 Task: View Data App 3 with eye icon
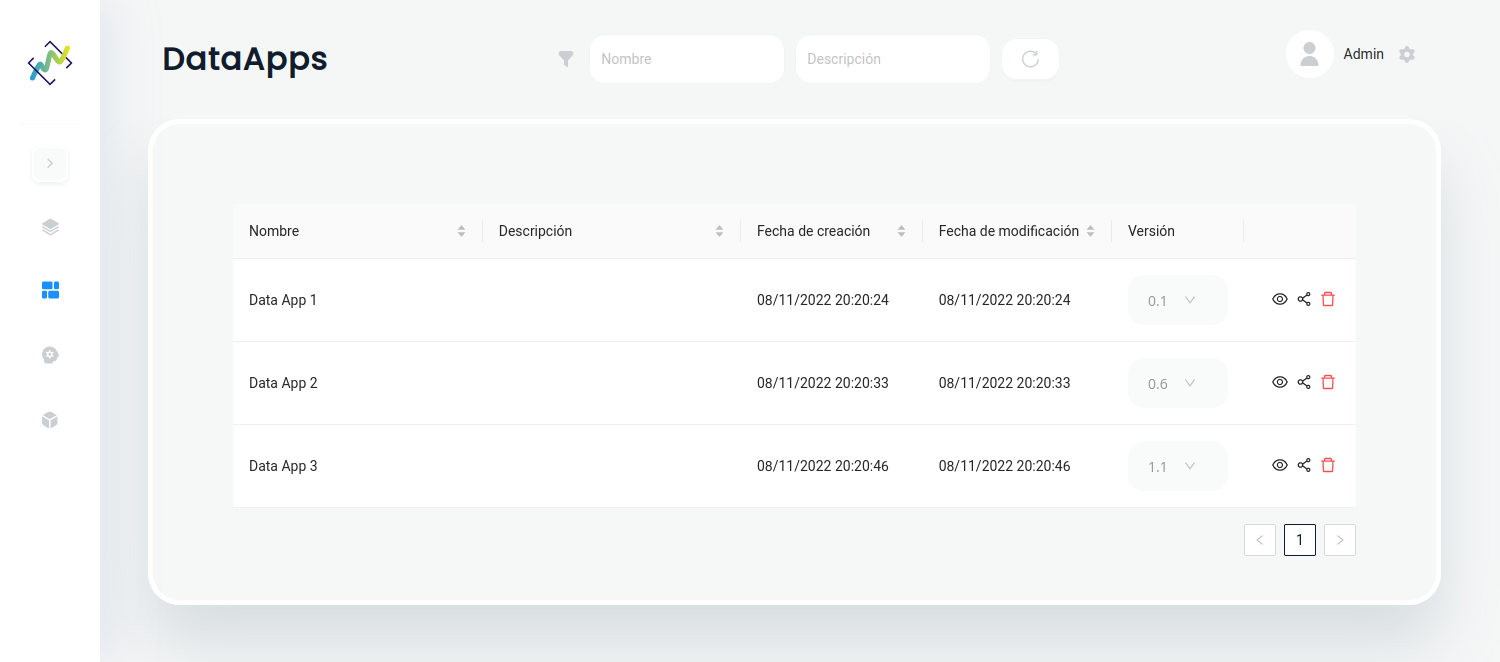pyautogui.click(x=1279, y=465)
